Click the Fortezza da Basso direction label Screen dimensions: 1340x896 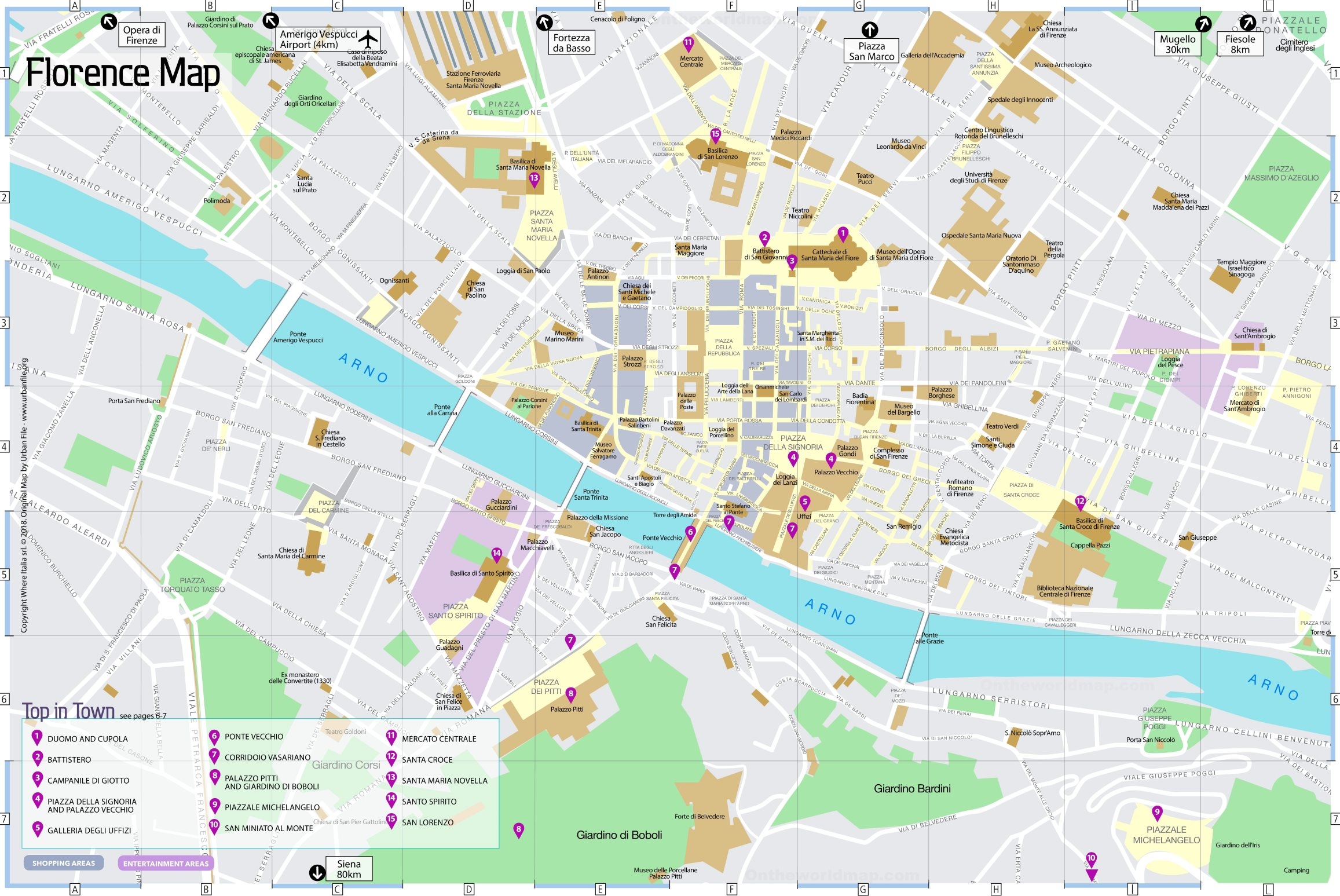[x=571, y=43]
